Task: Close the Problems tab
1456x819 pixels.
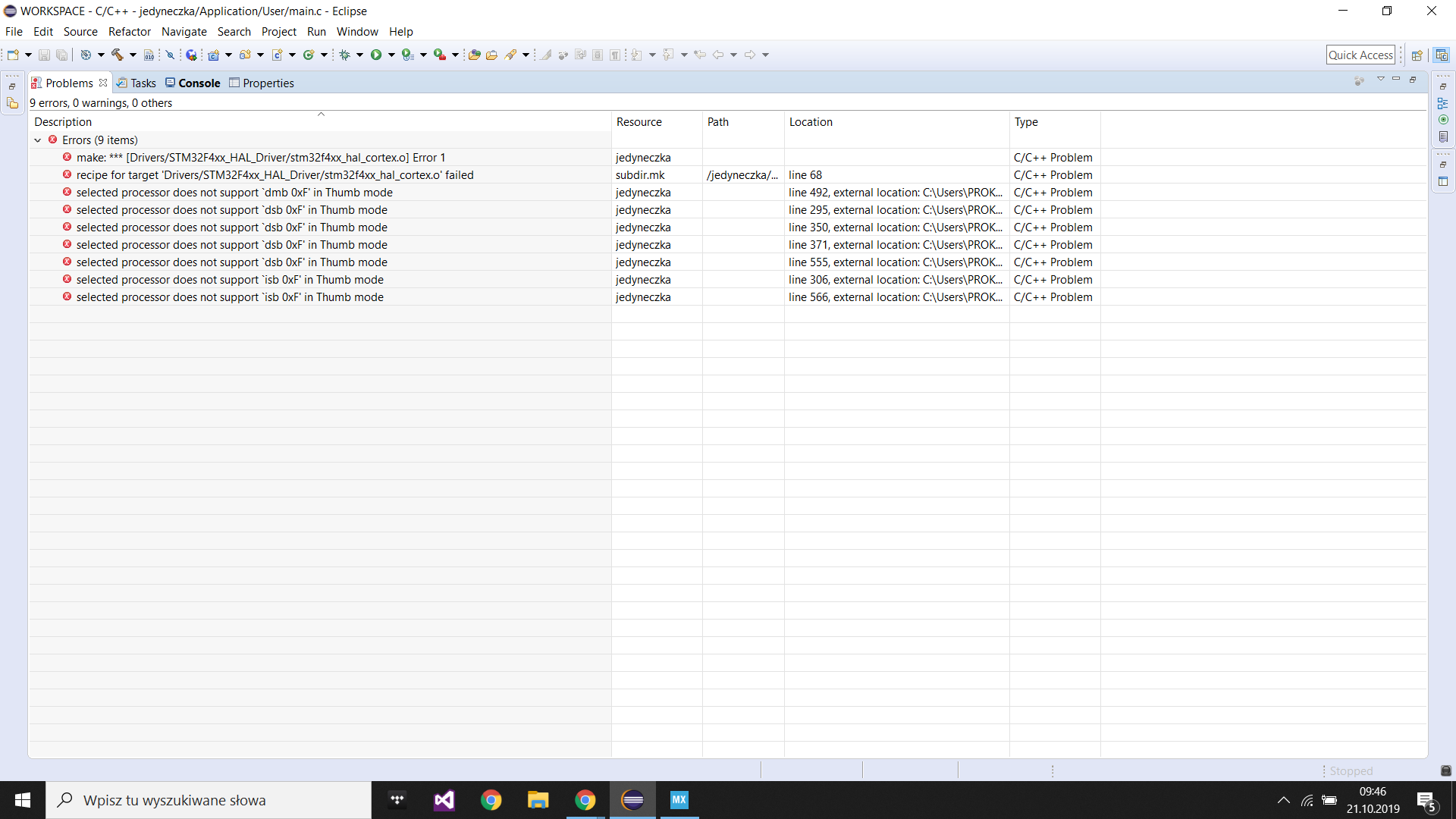Action: [x=103, y=83]
